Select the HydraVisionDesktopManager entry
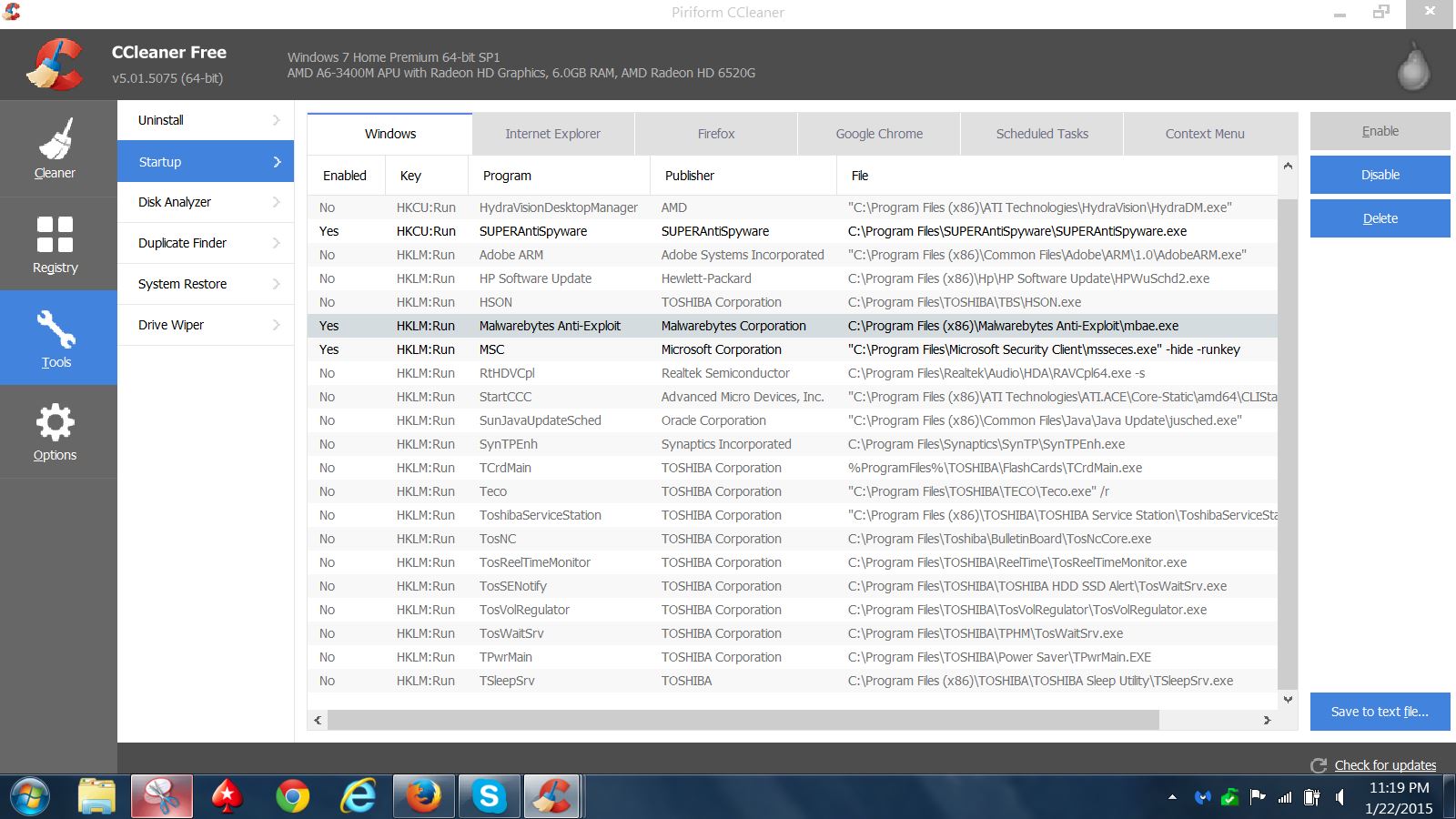 [793, 207]
